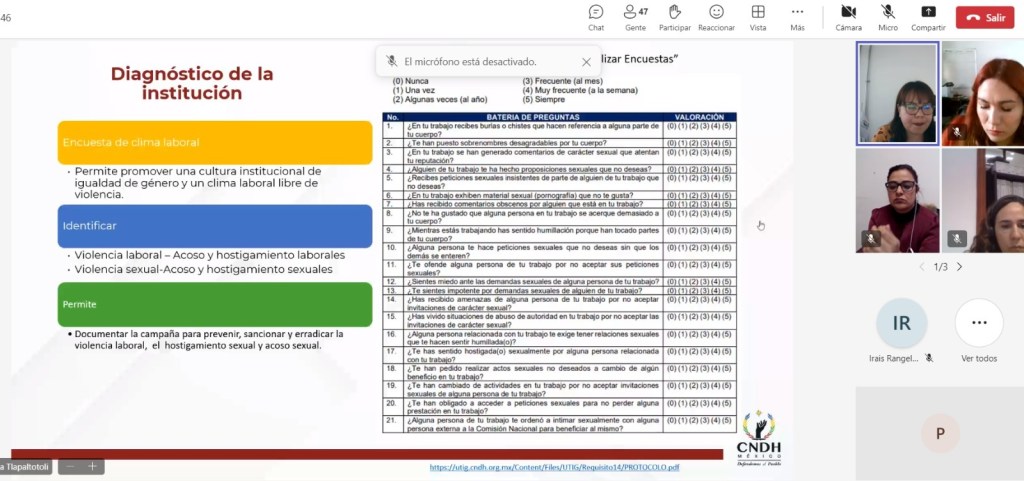The height and width of the screenshot is (481, 1024).
Task: Open the utig.cndh.org.mx PROTOCOLO.pdf link
Action: [554, 467]
